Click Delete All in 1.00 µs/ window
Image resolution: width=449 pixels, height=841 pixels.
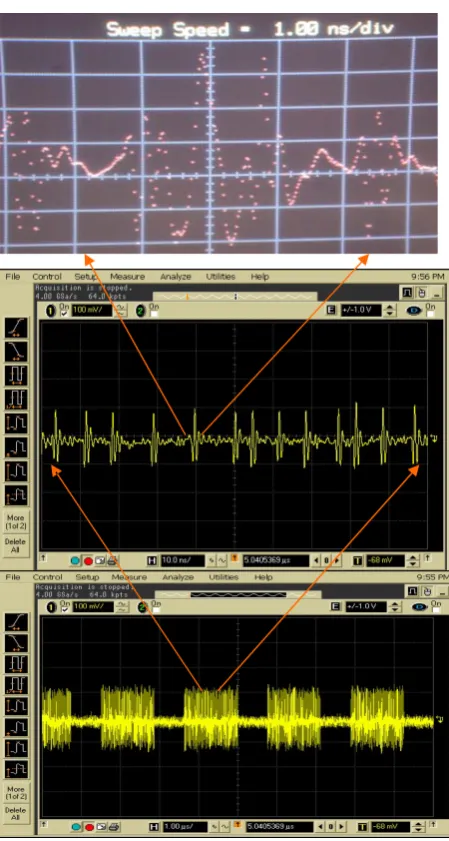click(16, 813)
